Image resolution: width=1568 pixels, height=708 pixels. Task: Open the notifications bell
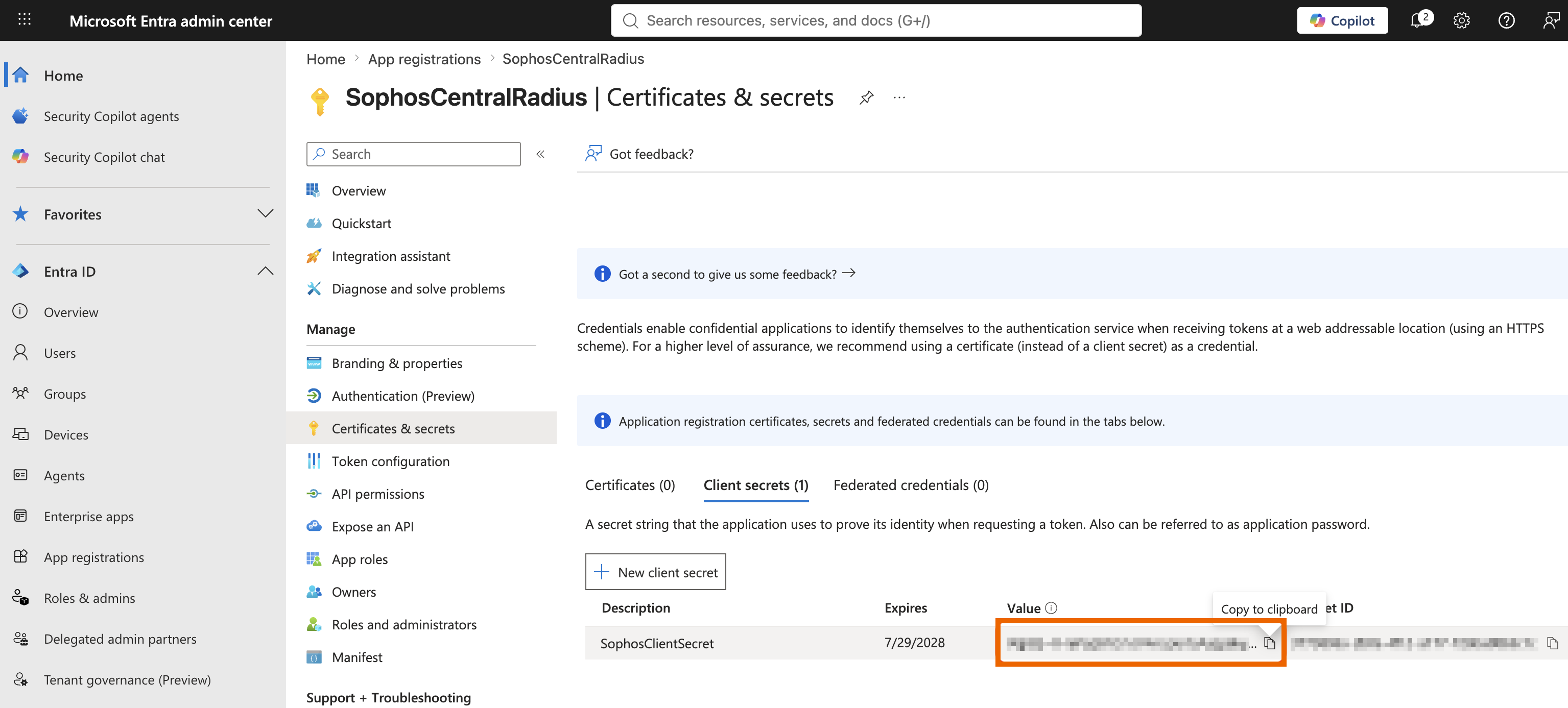point(1417,21)
